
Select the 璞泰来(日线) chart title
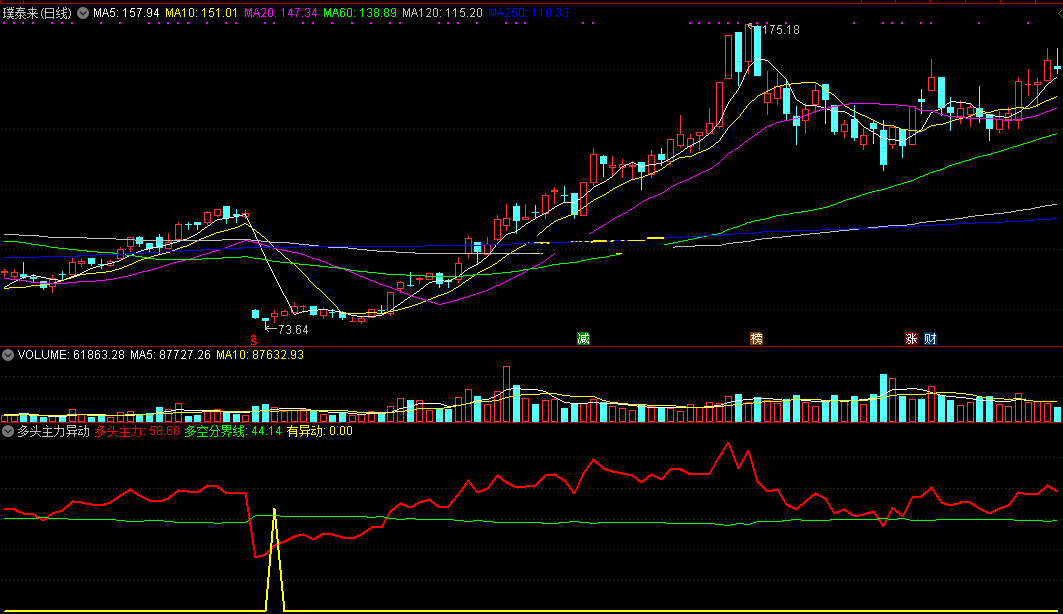point(37,13)
